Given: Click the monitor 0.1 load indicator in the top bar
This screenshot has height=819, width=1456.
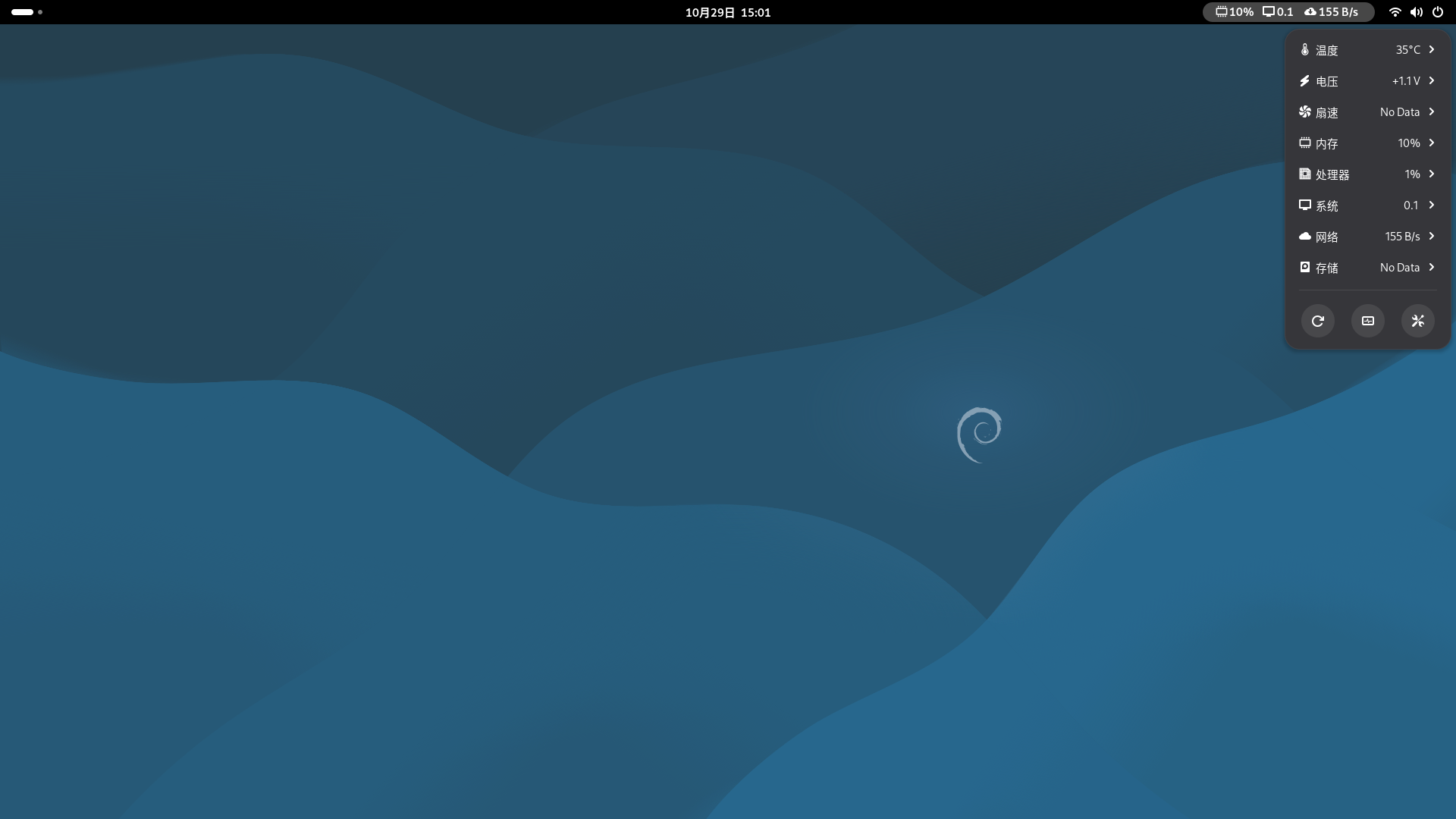Looking at the screenshot, I should tap(1278, 12).
